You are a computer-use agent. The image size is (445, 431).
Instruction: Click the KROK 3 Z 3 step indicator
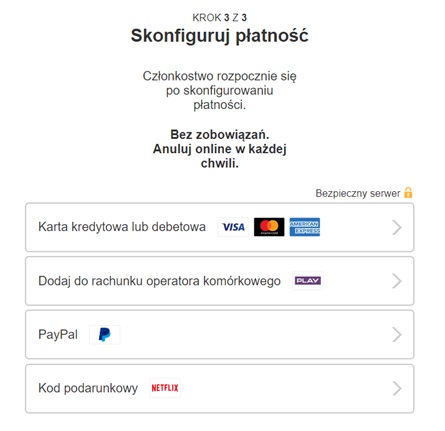(x=220, y=18)
